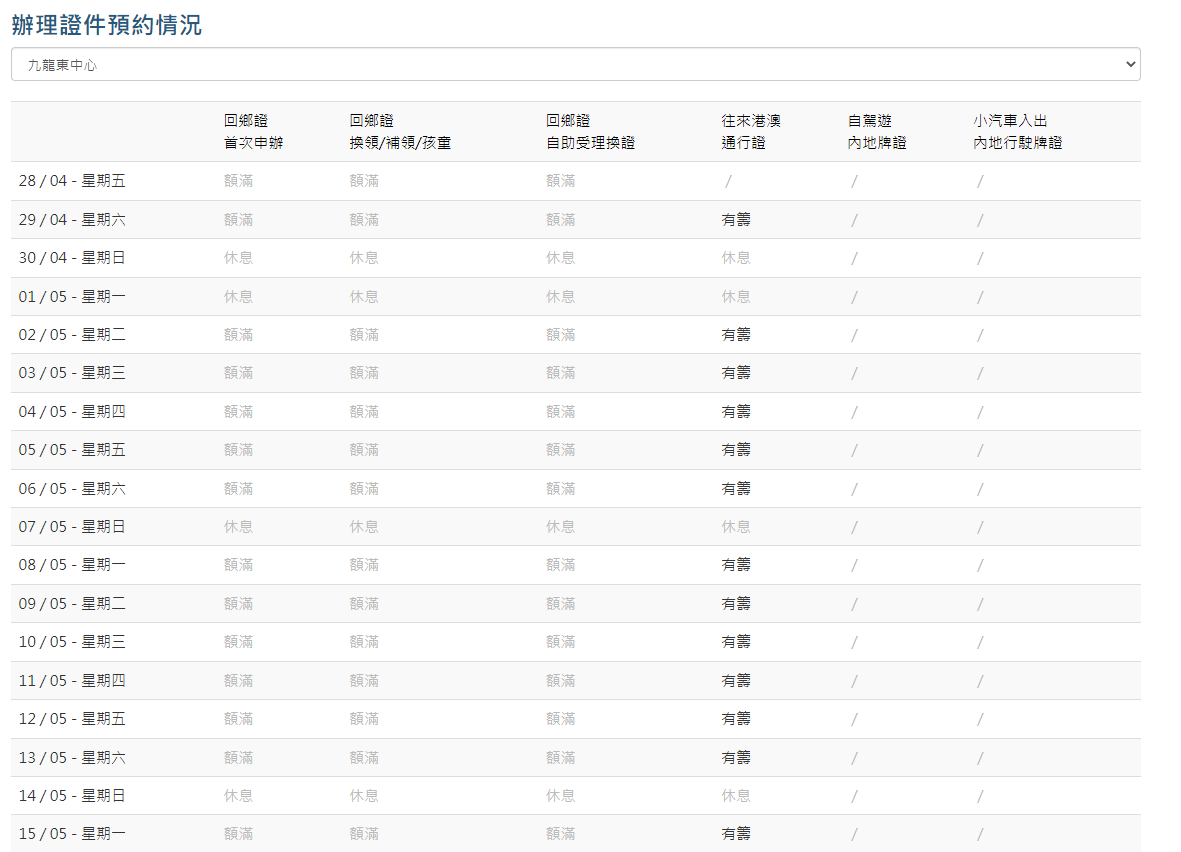Screen dimensions: 1181x852
Task: Select 有籌 for 06/05 星期六
Action: point(736,489)
